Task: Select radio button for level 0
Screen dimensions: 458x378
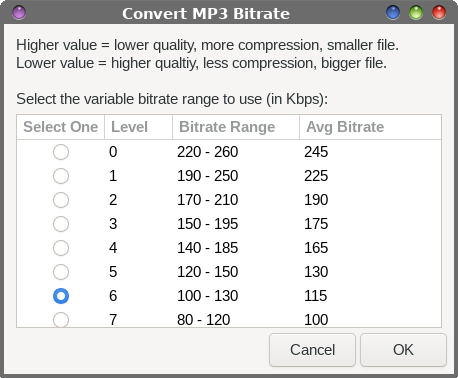Action: click(61, 152)
